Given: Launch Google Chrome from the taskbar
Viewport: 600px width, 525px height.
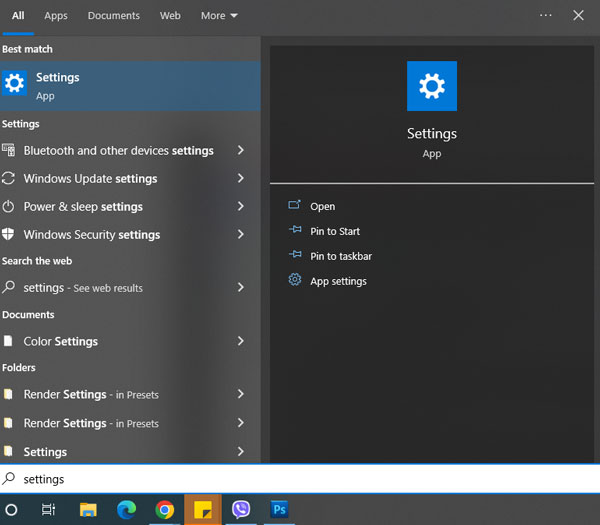Looking at the screenshot, I should pyautogui.click(x=165, y=510).
